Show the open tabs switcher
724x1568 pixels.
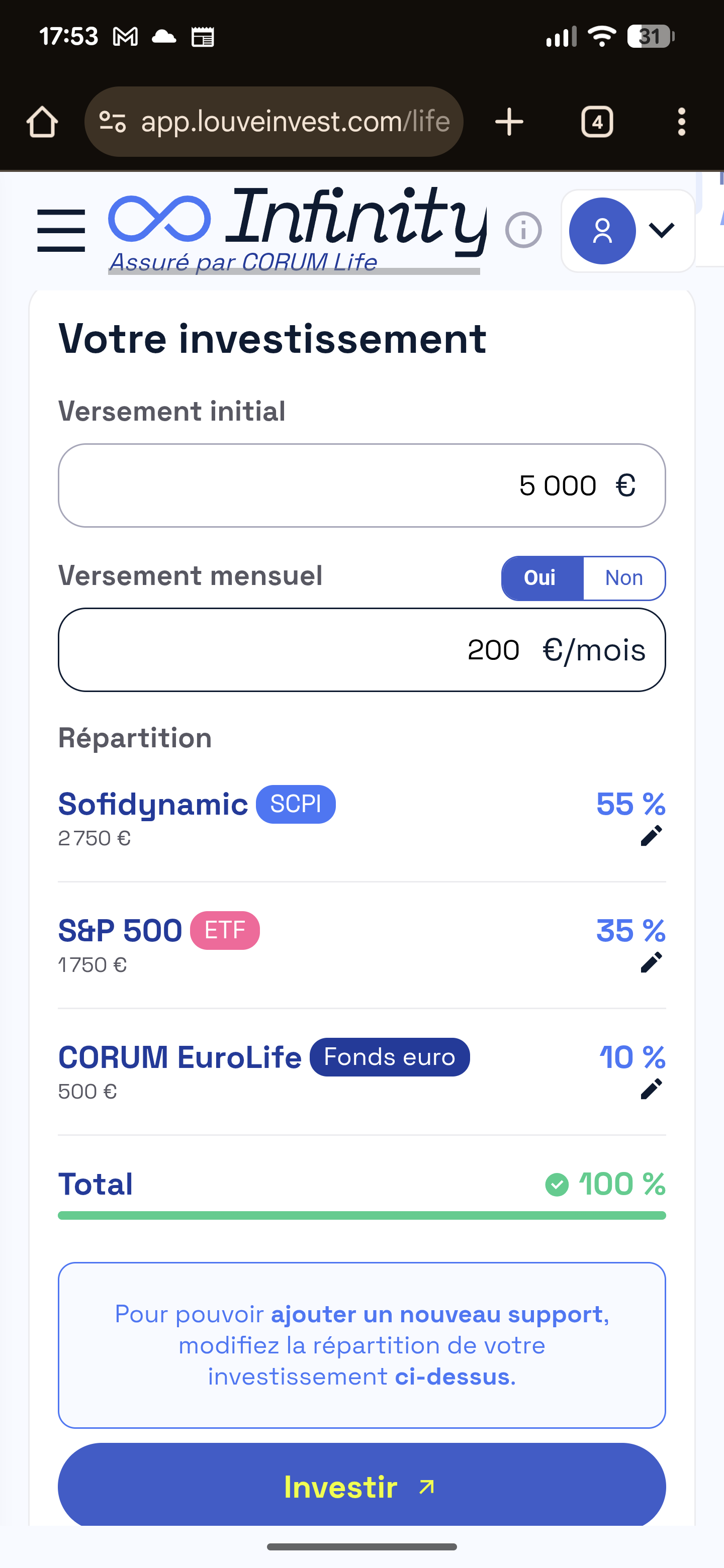point(597,122)
